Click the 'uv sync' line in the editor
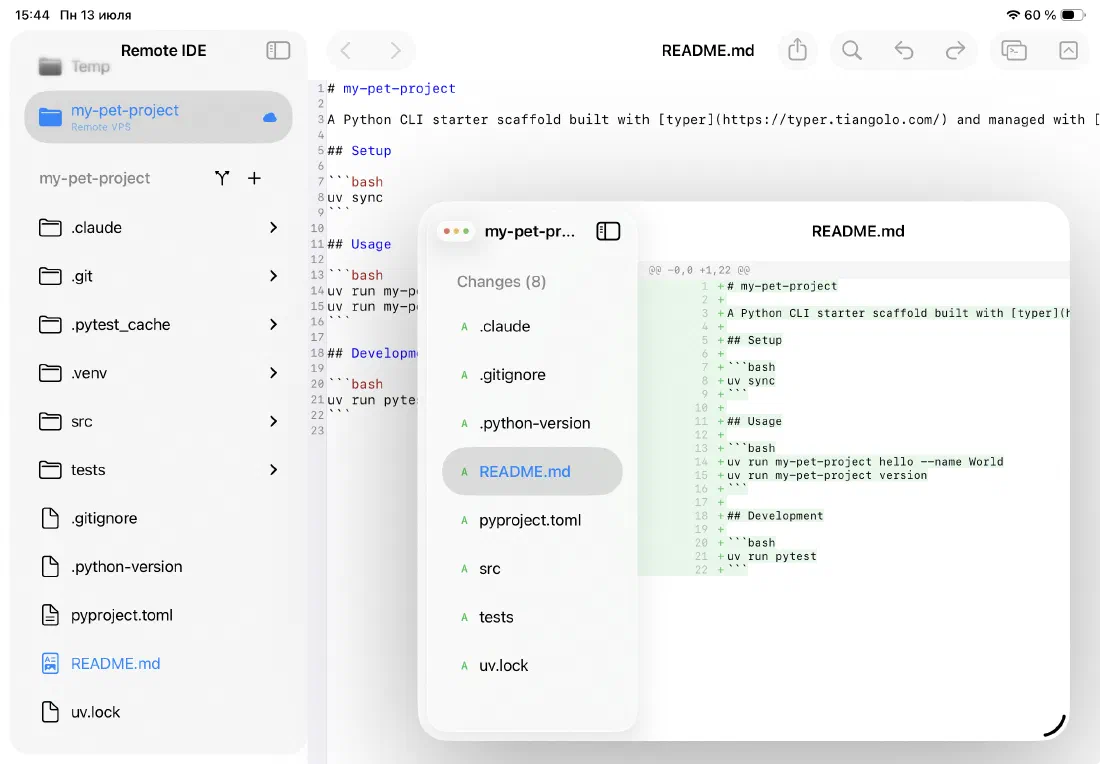This screenshot has width=1100, height=764. coord(355,198)
